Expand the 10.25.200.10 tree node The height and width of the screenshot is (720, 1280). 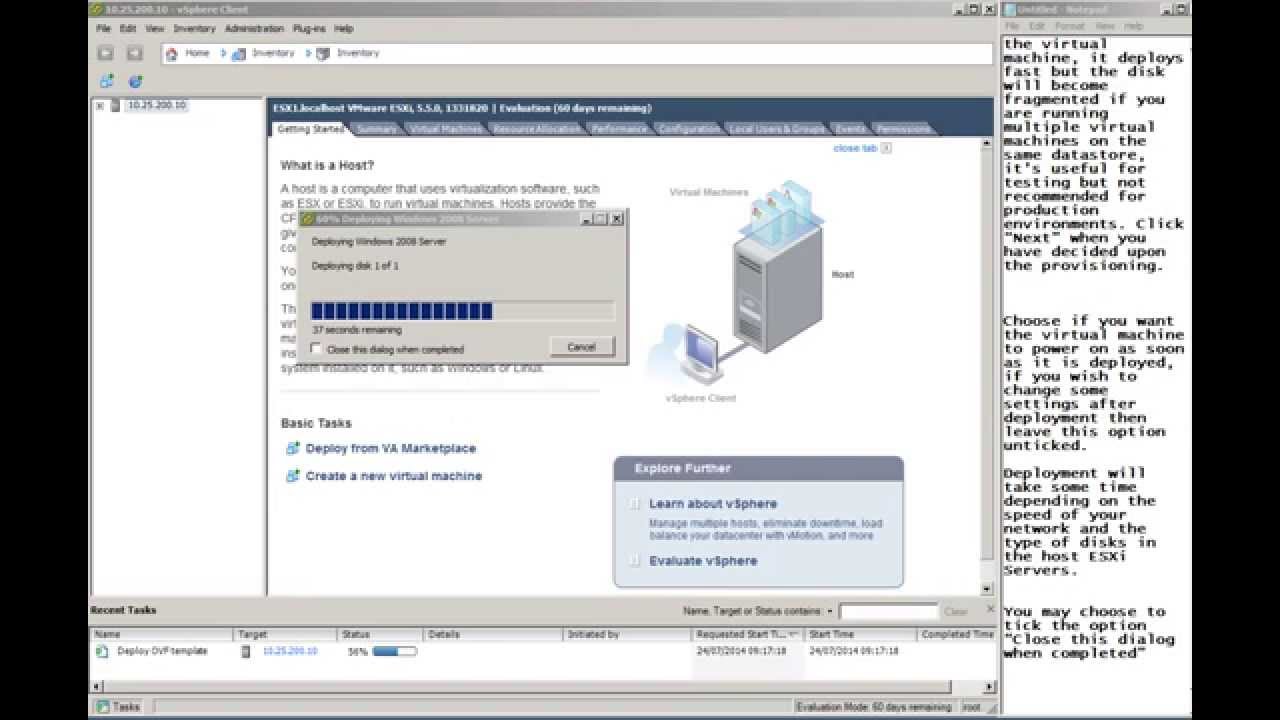point(99,105)
